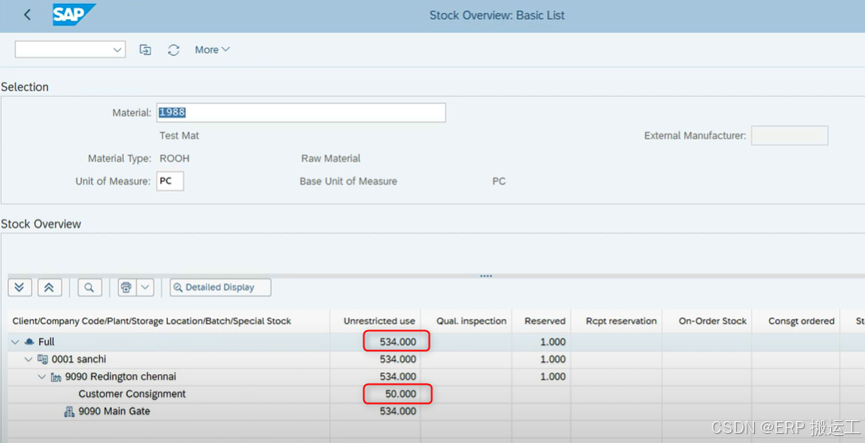Click the 534.000 value in Main Gate row

click(398, 411)
